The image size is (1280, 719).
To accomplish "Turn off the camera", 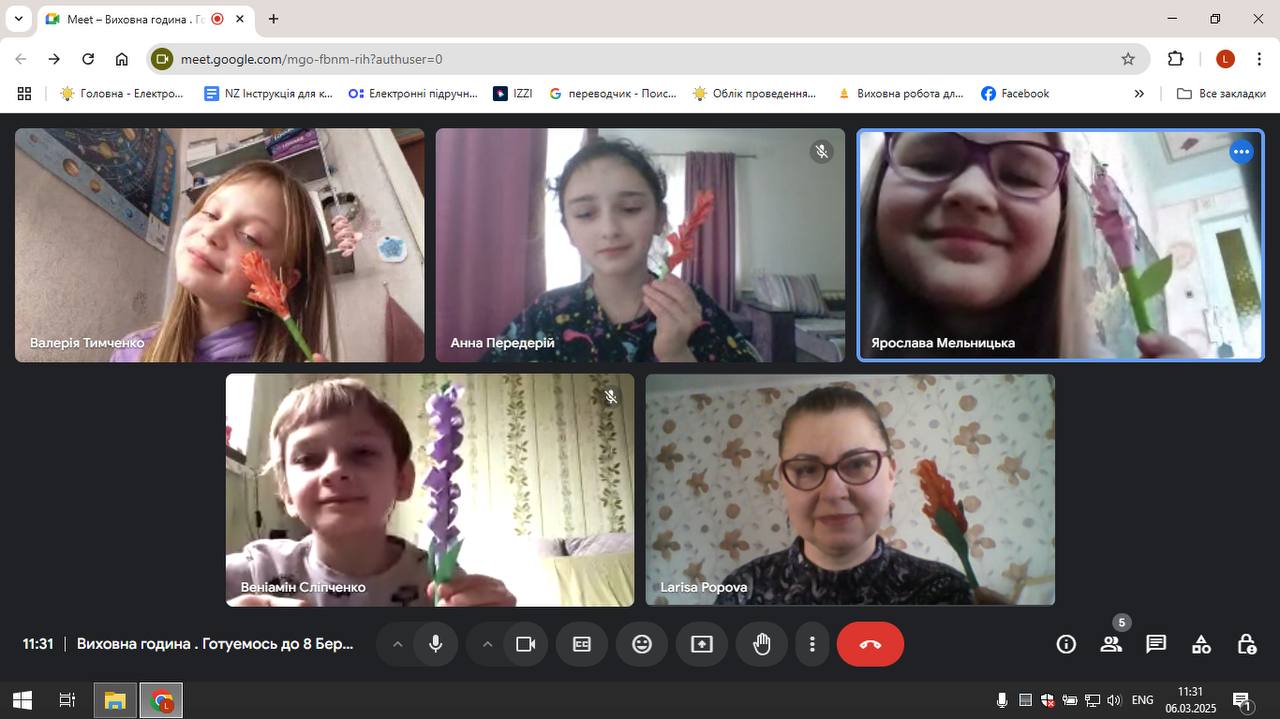I will 525,644.
